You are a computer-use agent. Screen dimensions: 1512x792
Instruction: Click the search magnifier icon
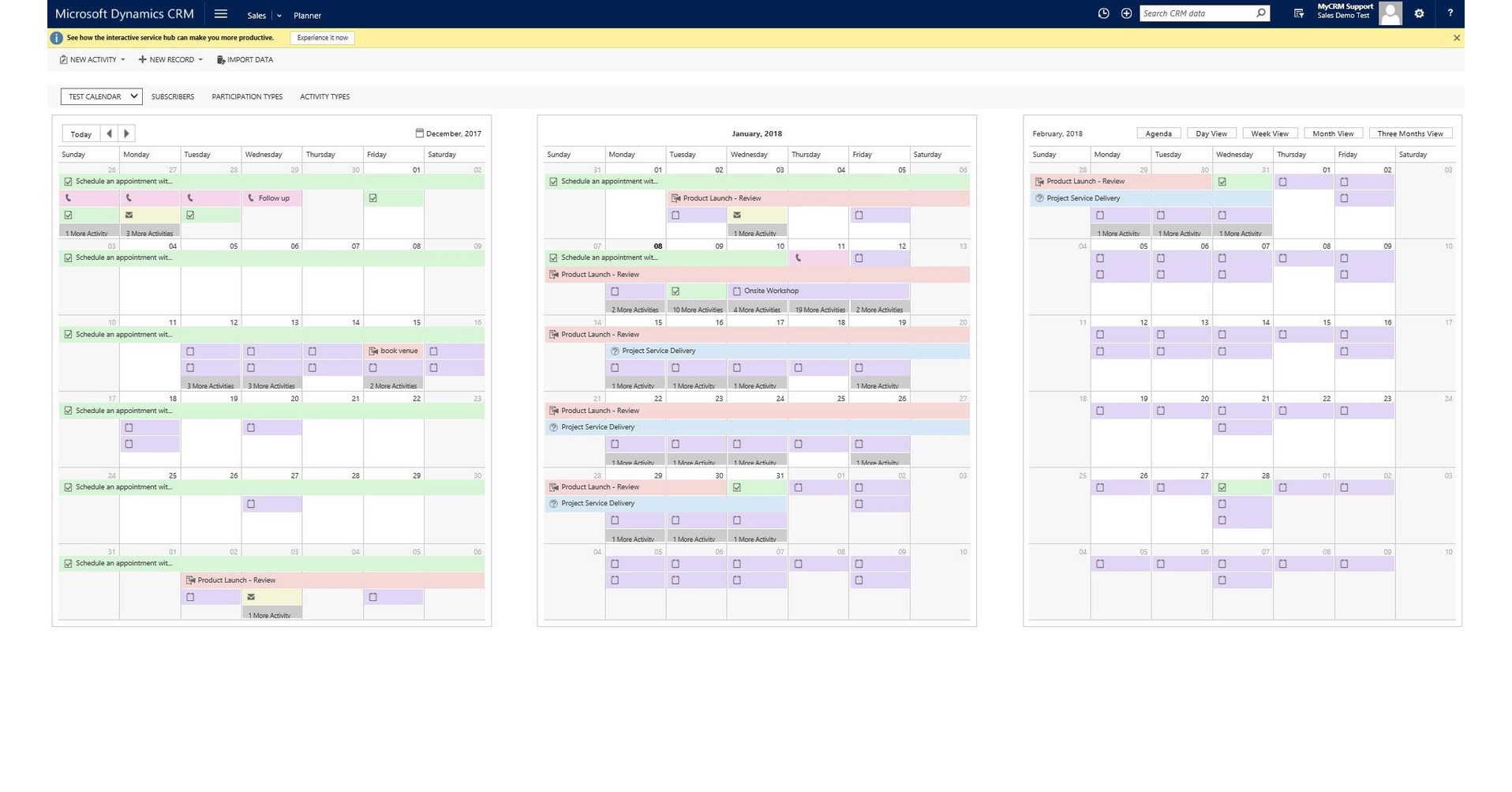(x=1261, y=13)
